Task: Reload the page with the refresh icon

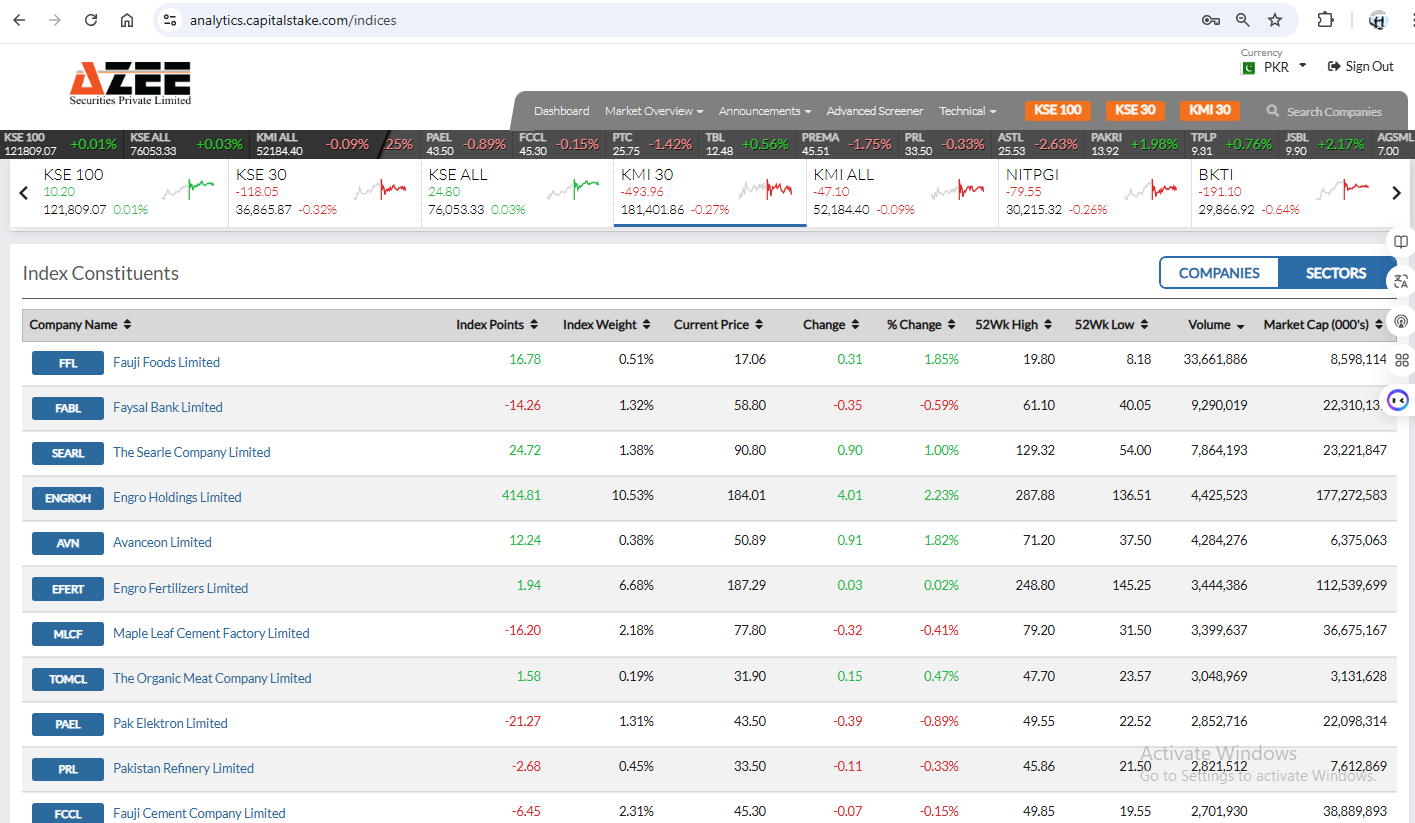Action: tap(91, 20)
